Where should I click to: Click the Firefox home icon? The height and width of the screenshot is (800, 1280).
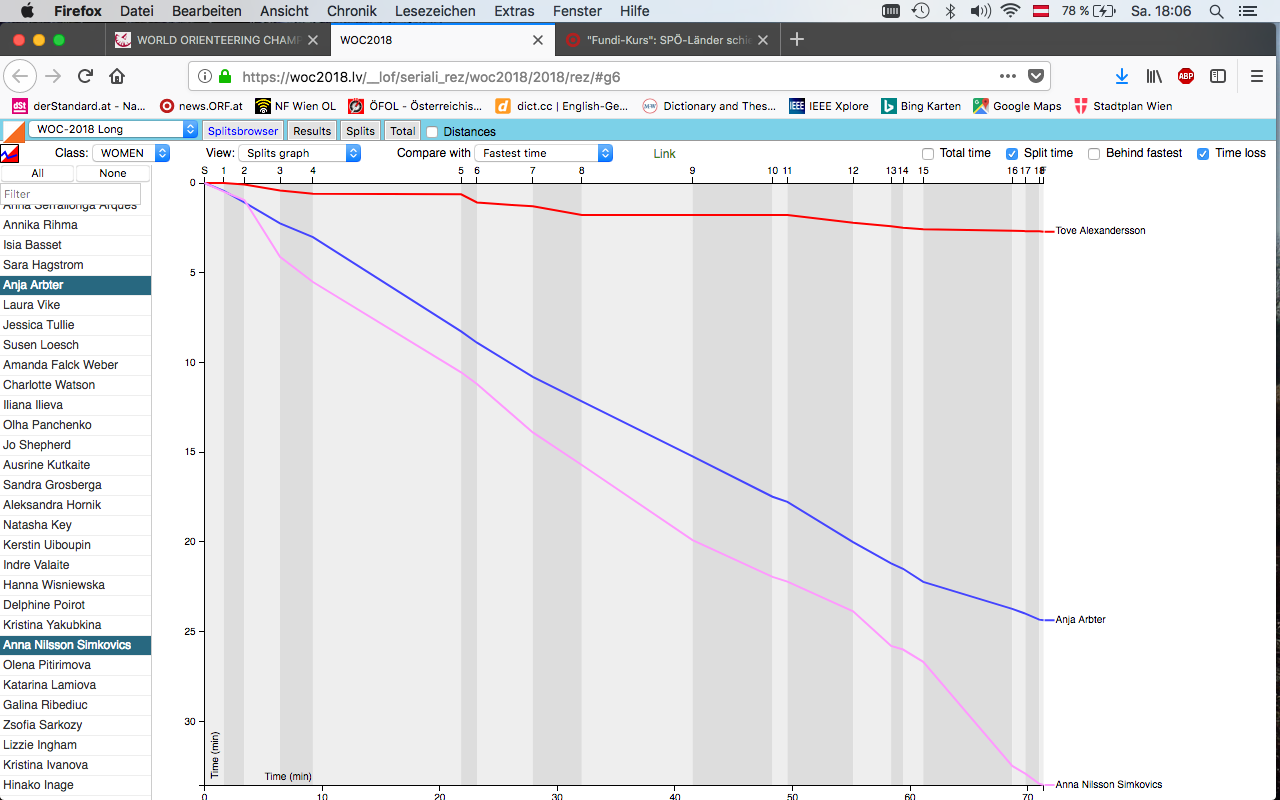pyautogui.click(x=117, y=76)
